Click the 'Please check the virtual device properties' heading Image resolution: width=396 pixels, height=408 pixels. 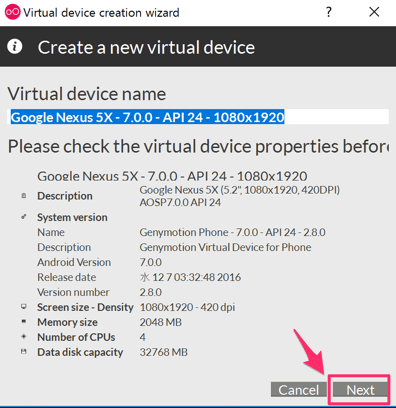coord(198,146)
